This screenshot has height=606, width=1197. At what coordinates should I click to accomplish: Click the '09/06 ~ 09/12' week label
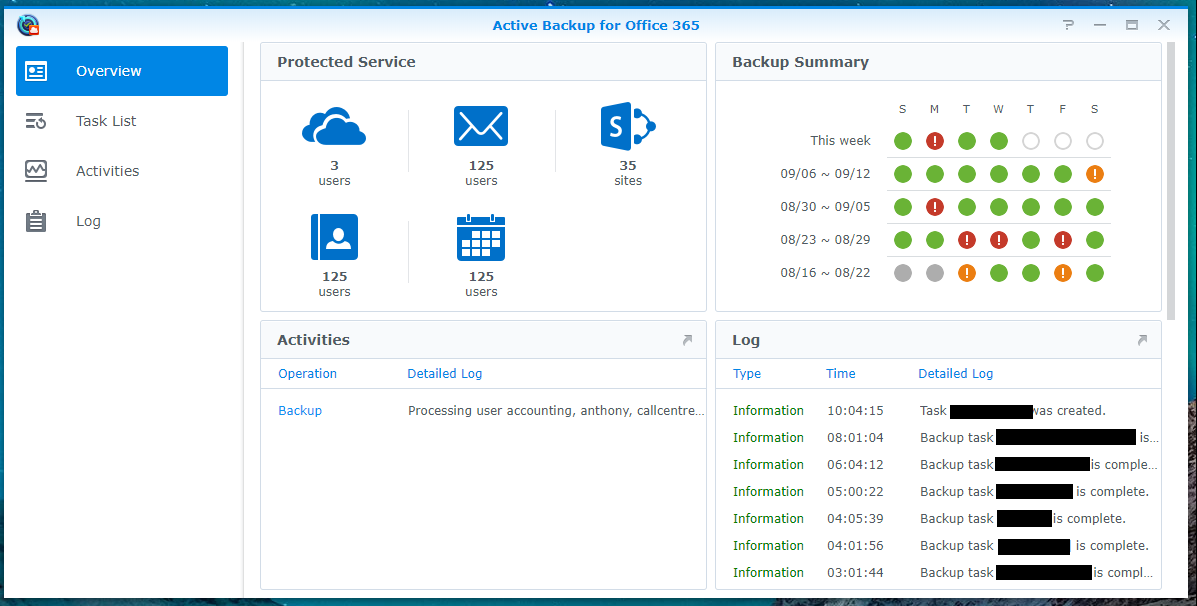pos(825,174)
